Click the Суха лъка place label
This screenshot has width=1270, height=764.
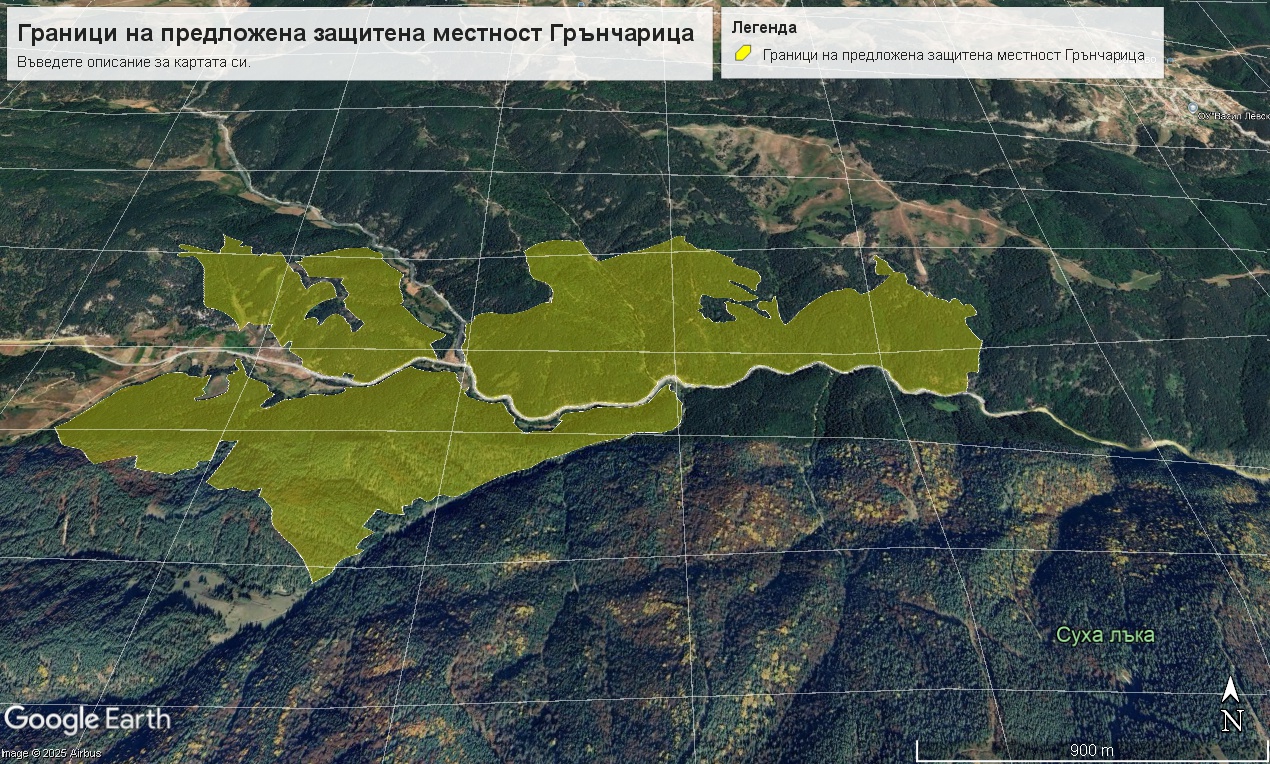click(1105, 634)
